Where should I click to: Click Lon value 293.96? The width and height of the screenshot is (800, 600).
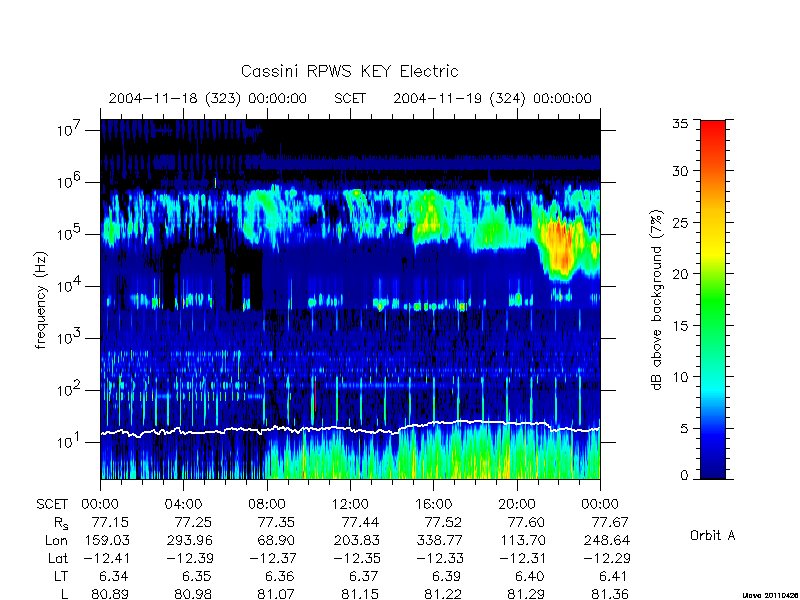point(189,540)
